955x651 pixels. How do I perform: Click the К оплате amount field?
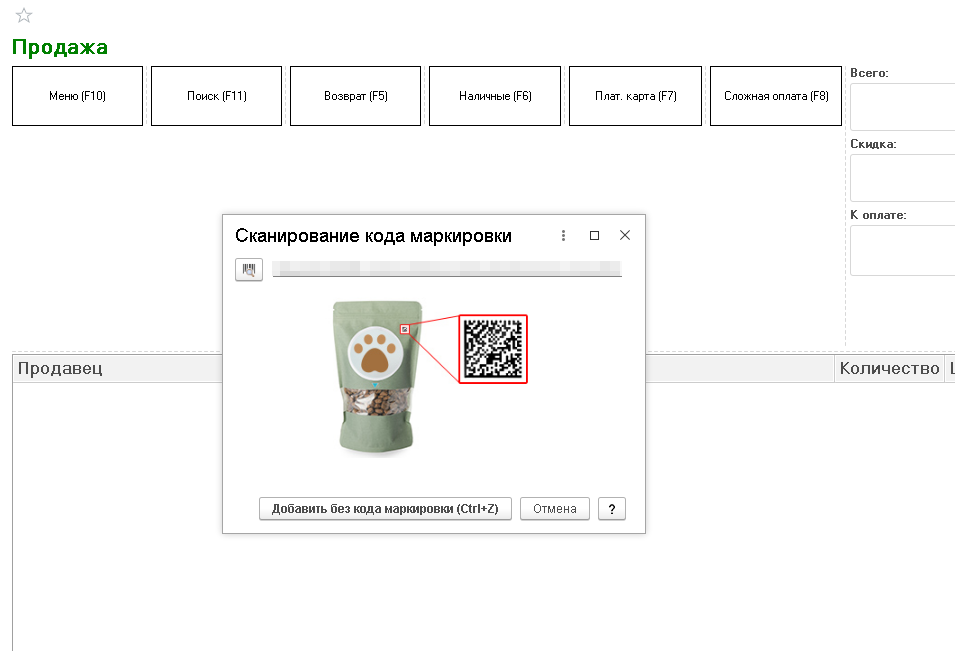903,250
